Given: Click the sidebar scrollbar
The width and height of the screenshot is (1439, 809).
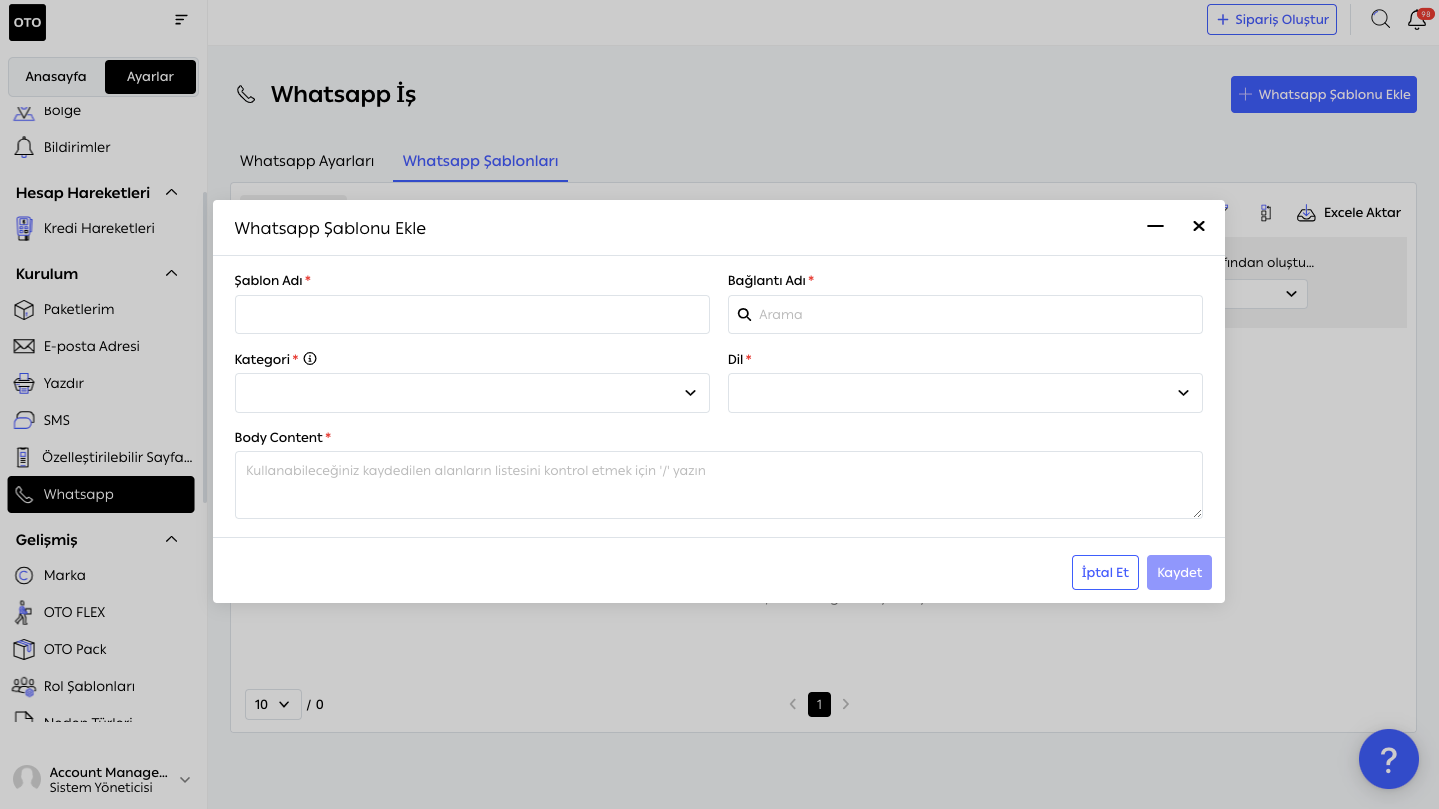Looking at the screenshot, I should coord(205,346).
